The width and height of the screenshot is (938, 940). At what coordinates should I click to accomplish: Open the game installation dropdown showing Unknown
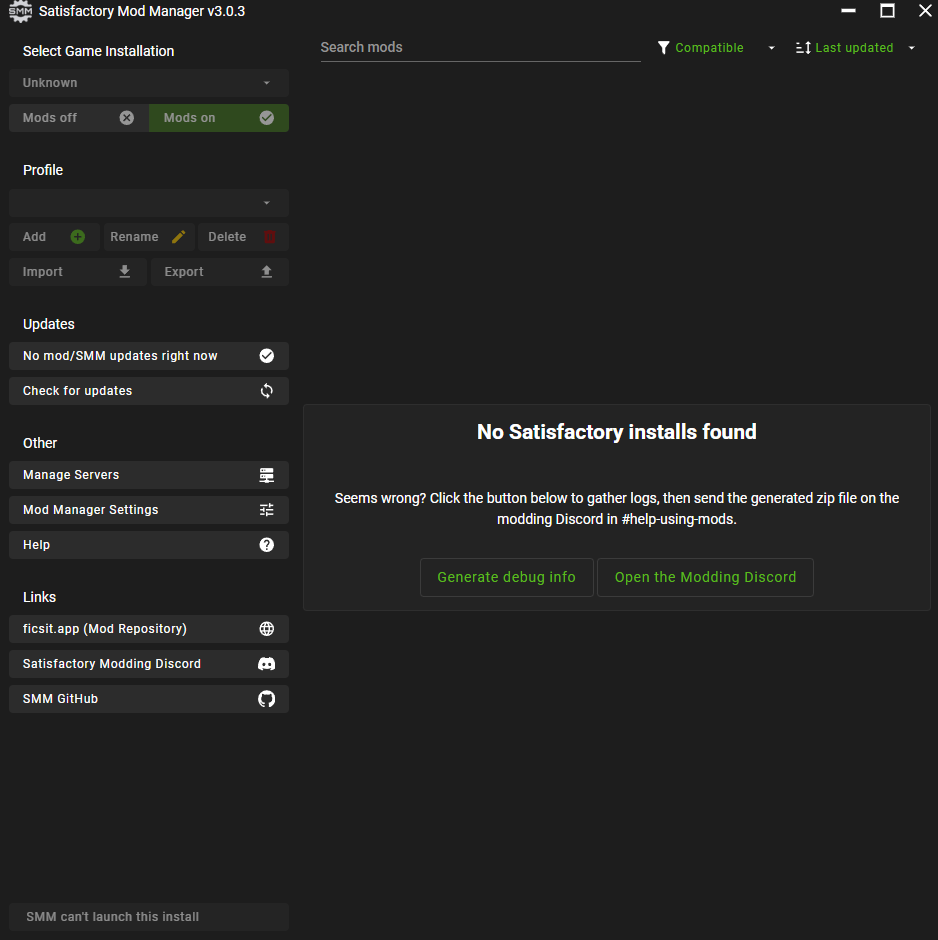point(149,83)
